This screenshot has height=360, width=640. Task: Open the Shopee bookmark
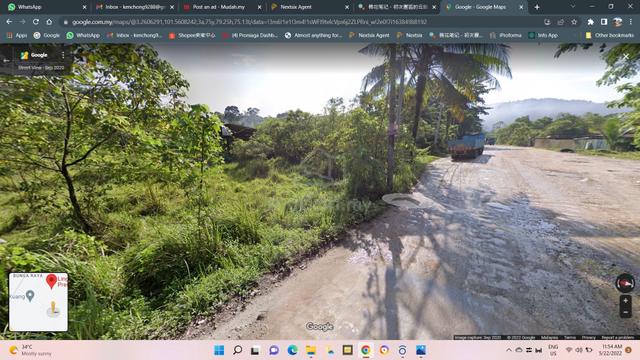192,36
